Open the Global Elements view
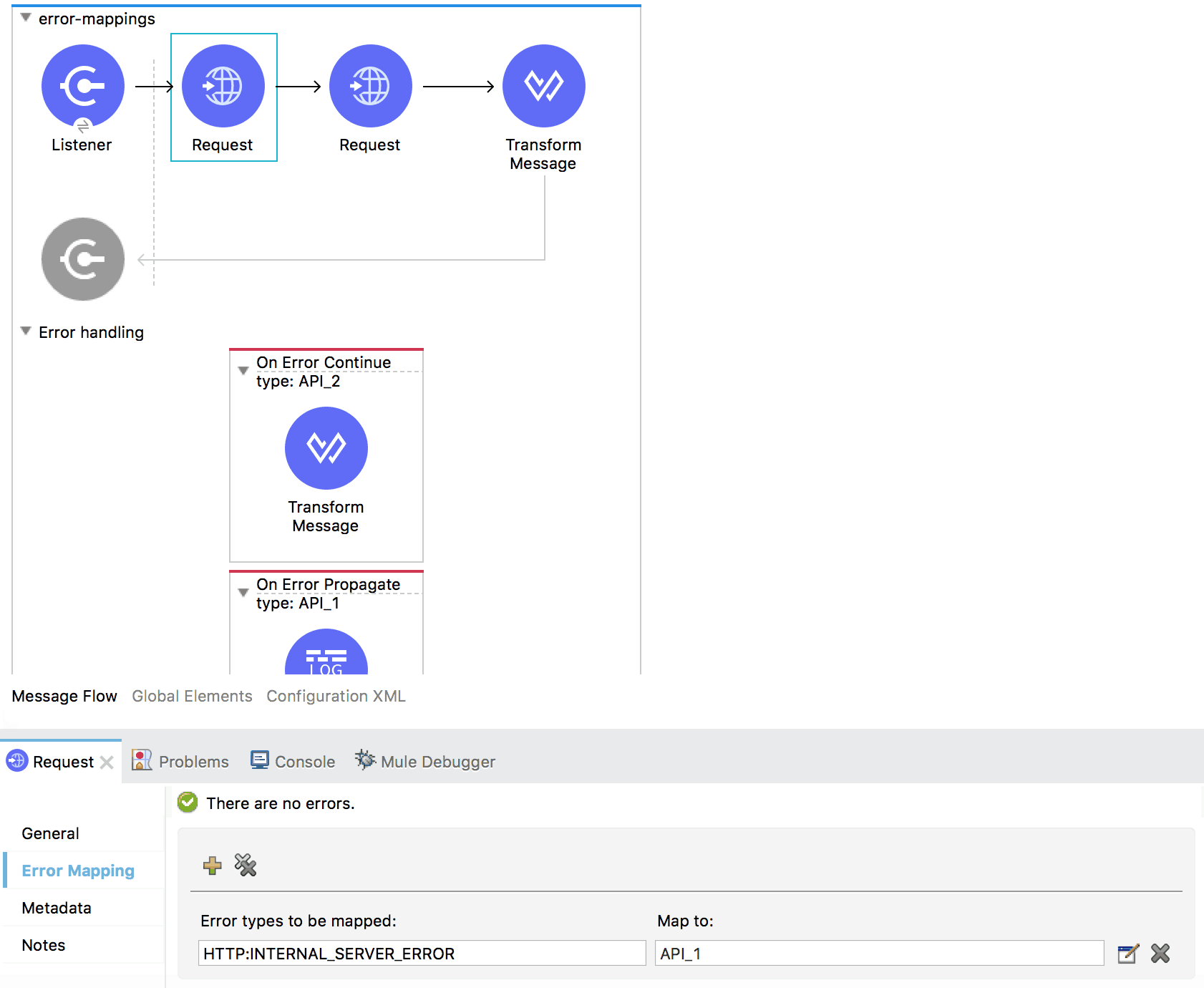This screenshot has height=988, width=1204. pyautogui.click(x=192, y=696)
